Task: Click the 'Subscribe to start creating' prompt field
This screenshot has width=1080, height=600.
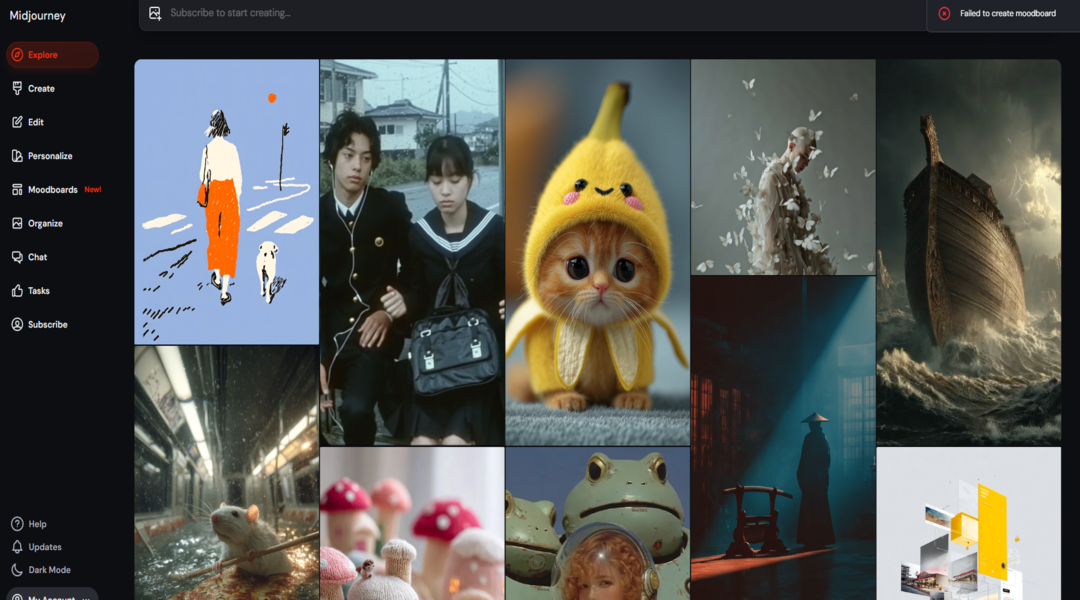Action: 534,13
